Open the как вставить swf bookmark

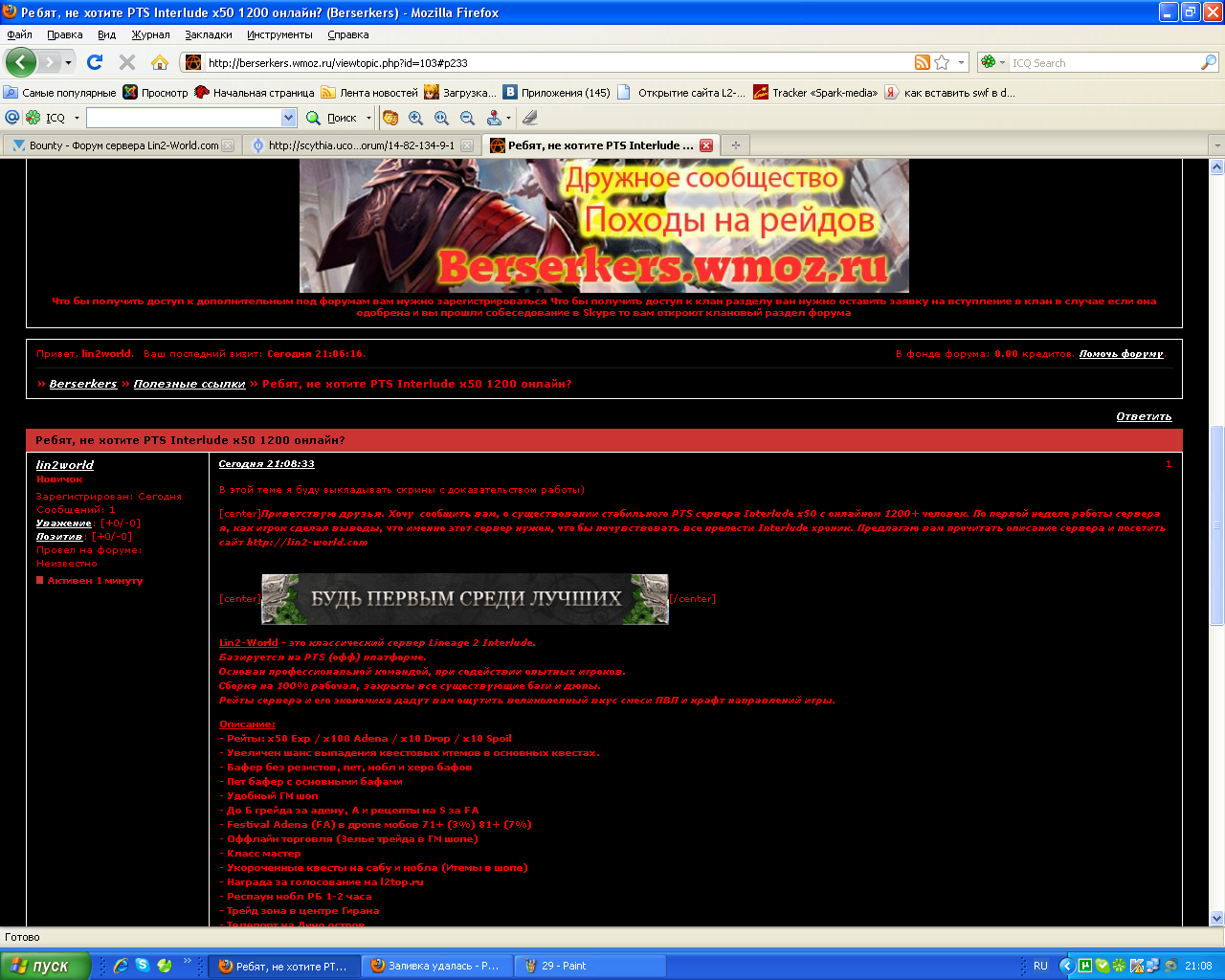tap(950, 93)
